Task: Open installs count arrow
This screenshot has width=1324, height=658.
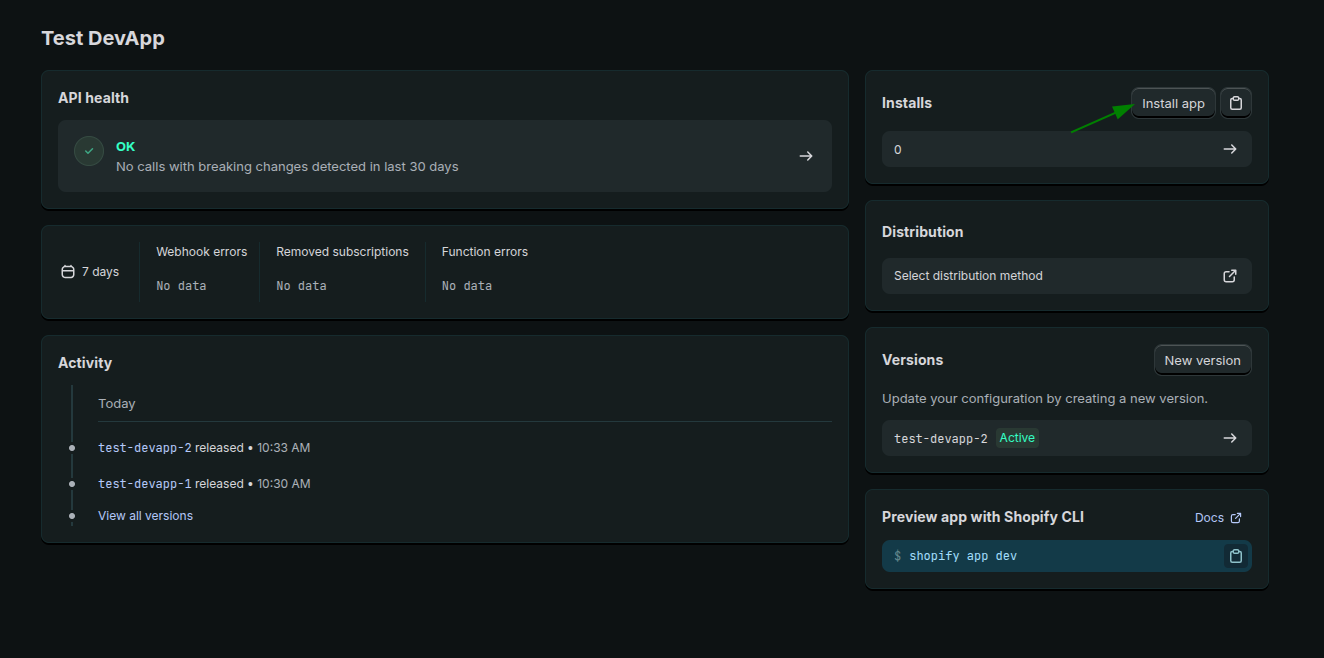Action: (1230, 149)
